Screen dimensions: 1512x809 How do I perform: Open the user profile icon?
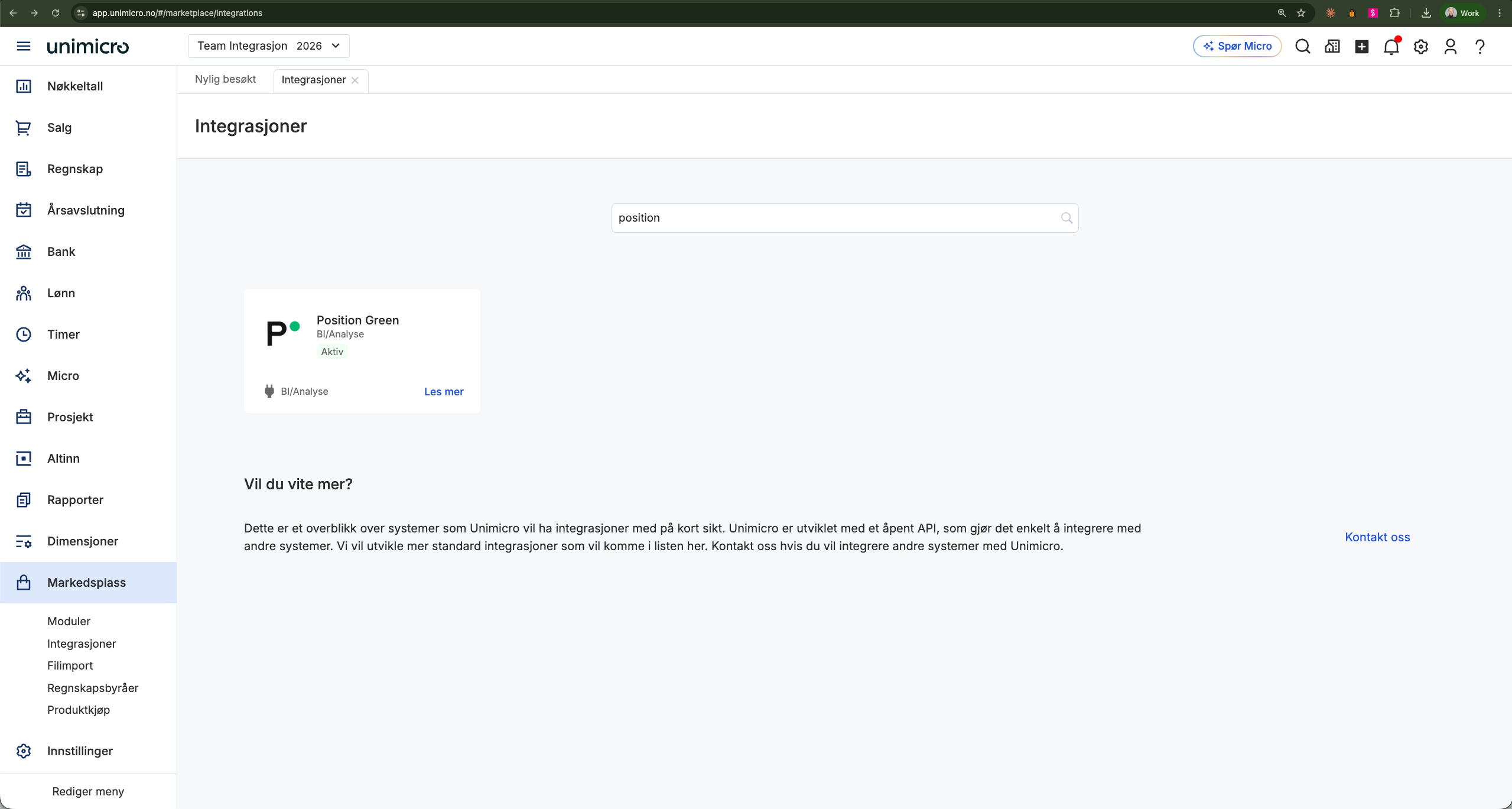click(x=1451, y=46)
